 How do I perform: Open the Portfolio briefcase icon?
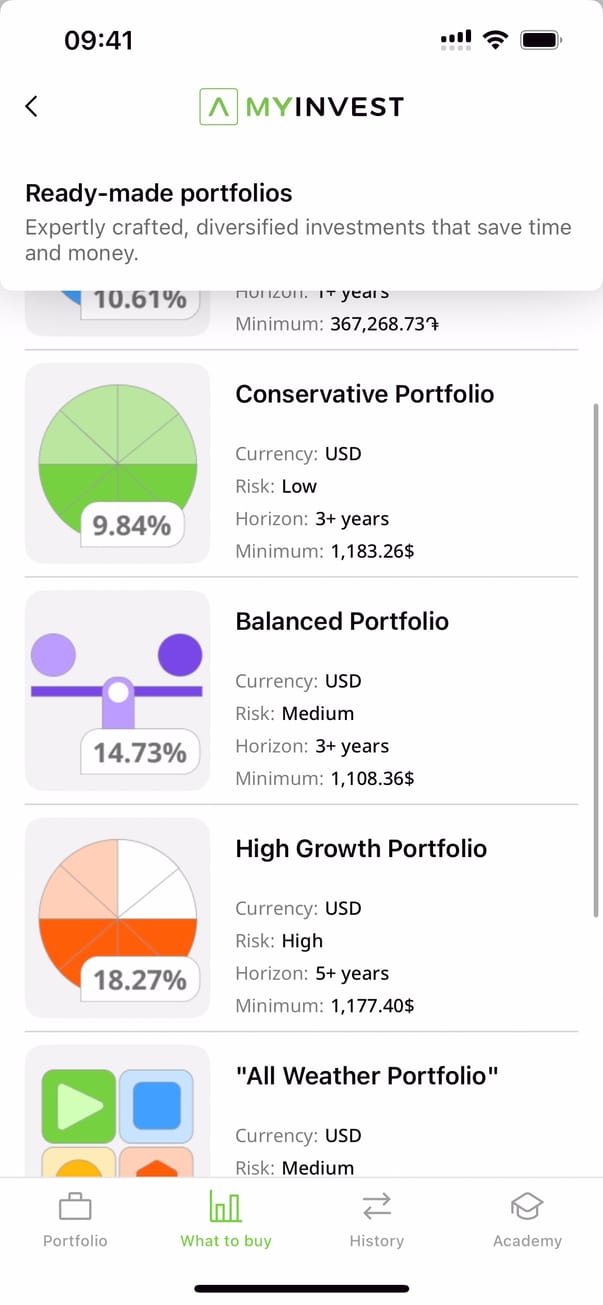pyautogui.click(x=75, y=1207)
